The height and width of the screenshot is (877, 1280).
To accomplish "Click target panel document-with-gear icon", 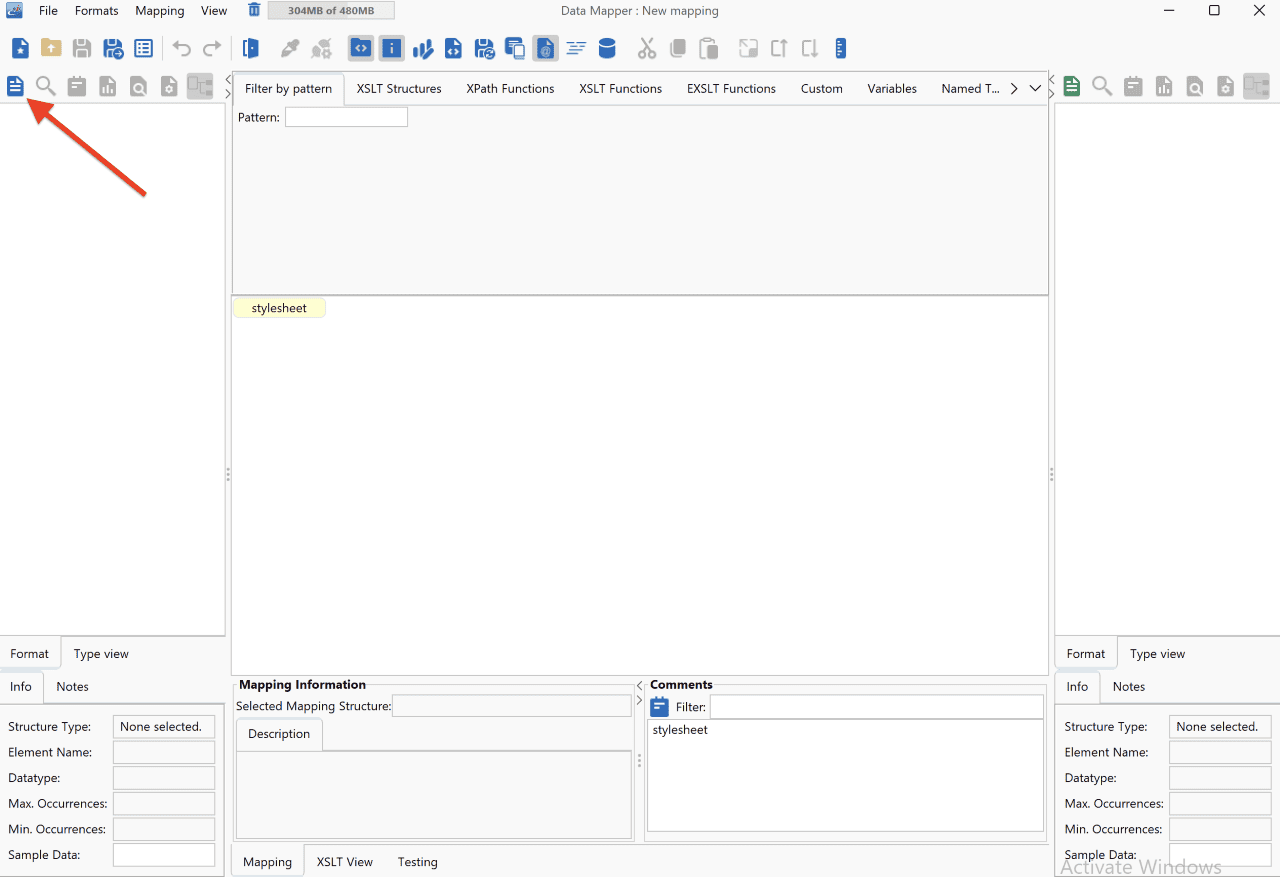I will coord(1225,86).
